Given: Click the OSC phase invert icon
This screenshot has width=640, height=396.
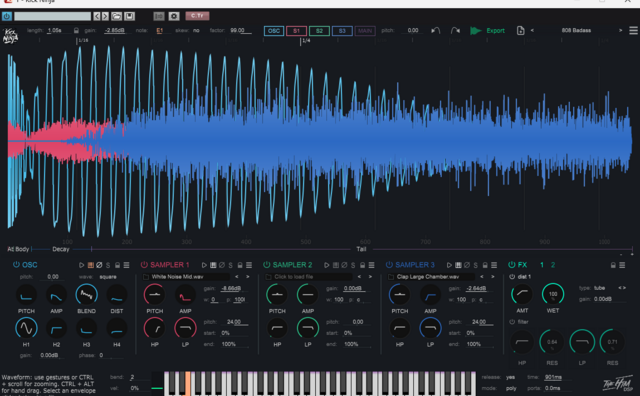Looking at the screenshot, I should coord(99,265).
